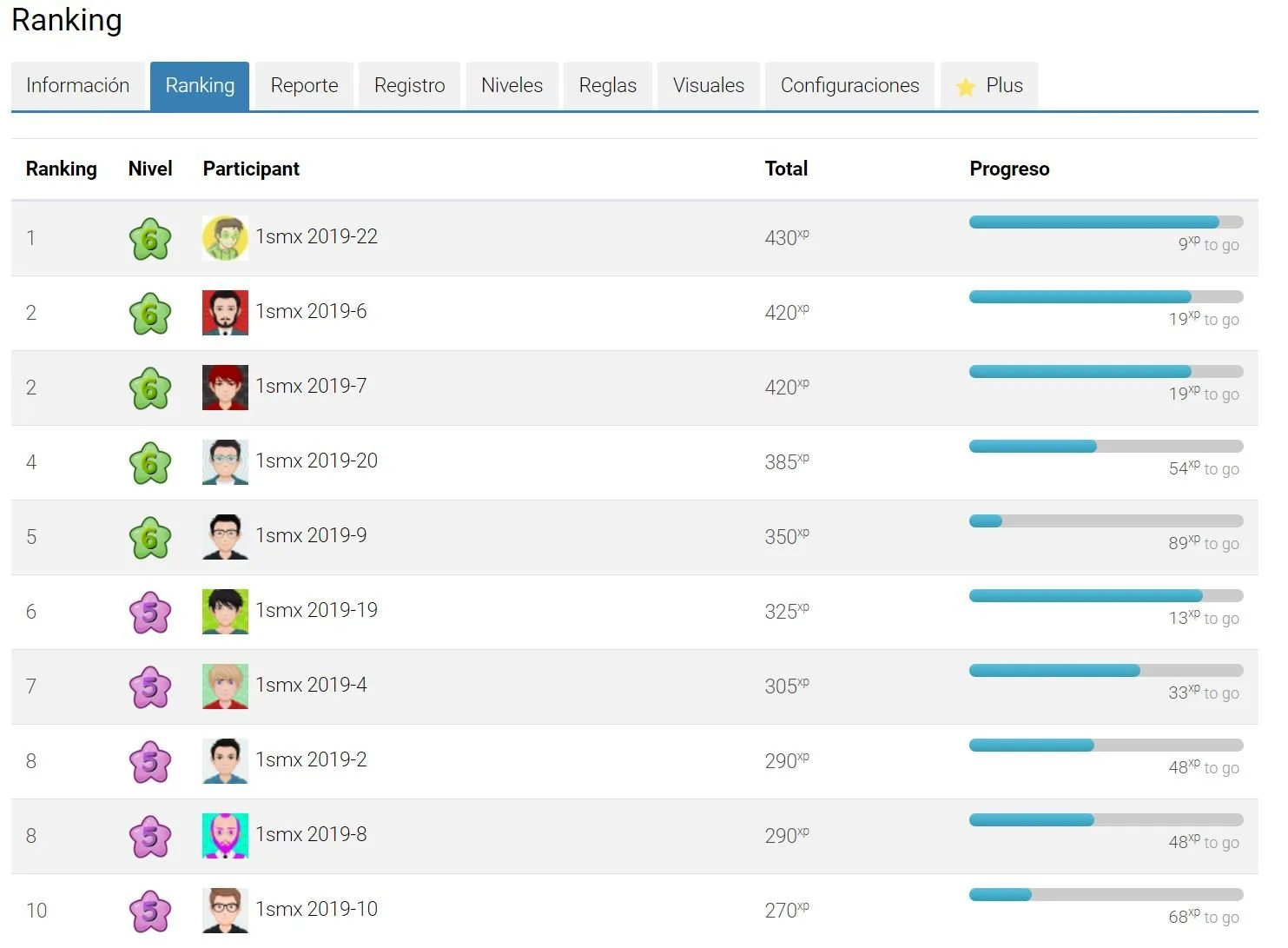Open the Reglas tab
This screenshot has width=1288, height=948.
tap(608, 86)
